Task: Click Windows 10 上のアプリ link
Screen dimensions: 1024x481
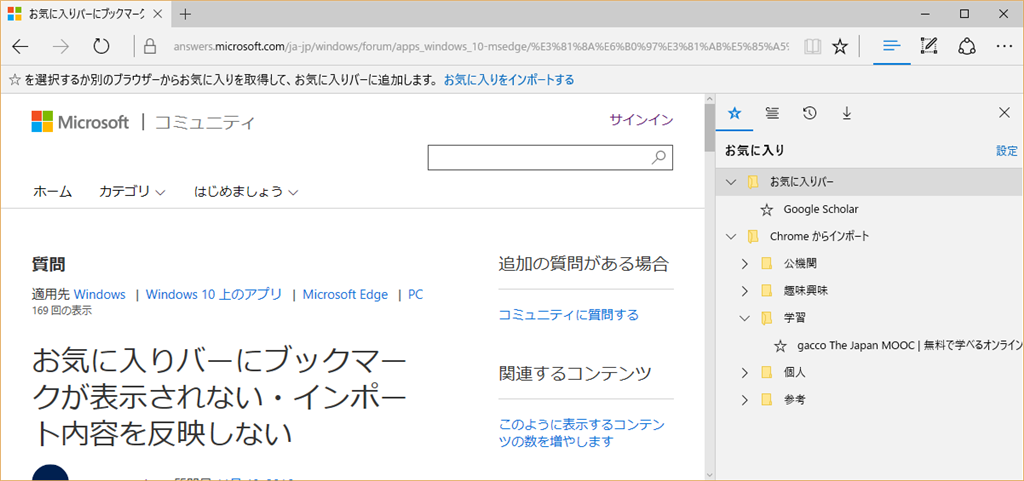Action: (214, 294)
